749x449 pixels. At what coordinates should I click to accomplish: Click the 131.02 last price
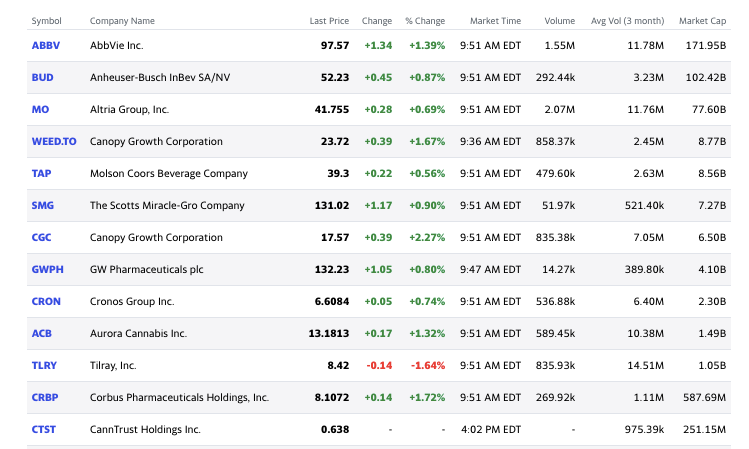click(332, 205)
